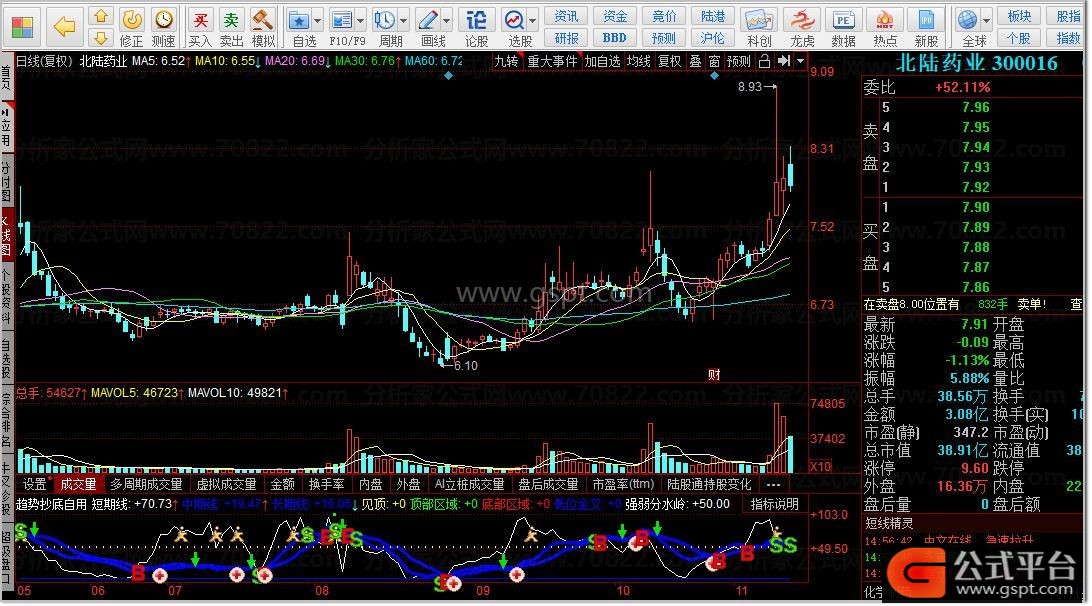Click the BBD button

click(615, 38)
